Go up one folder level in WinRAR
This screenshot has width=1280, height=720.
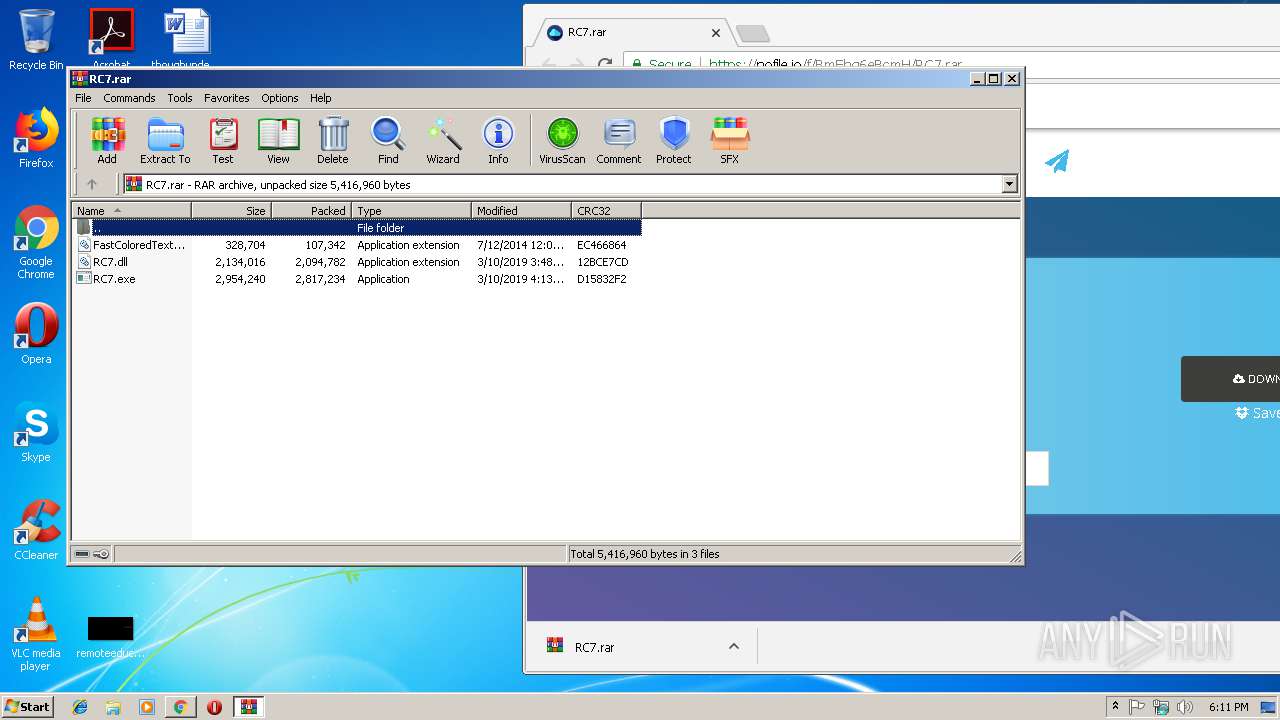click(x=92, y=184)
